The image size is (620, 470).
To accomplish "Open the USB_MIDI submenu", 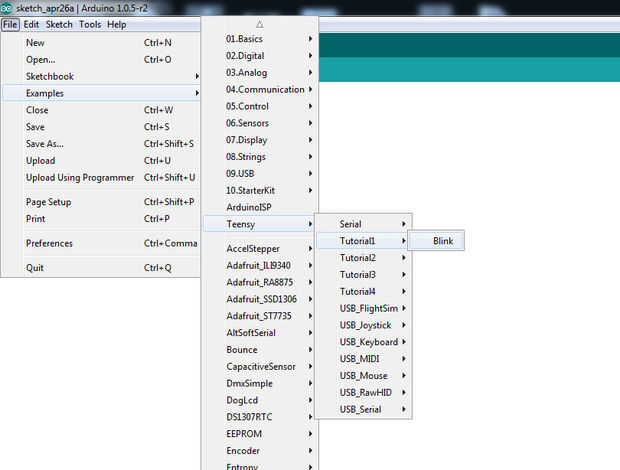I will [363, 359].
